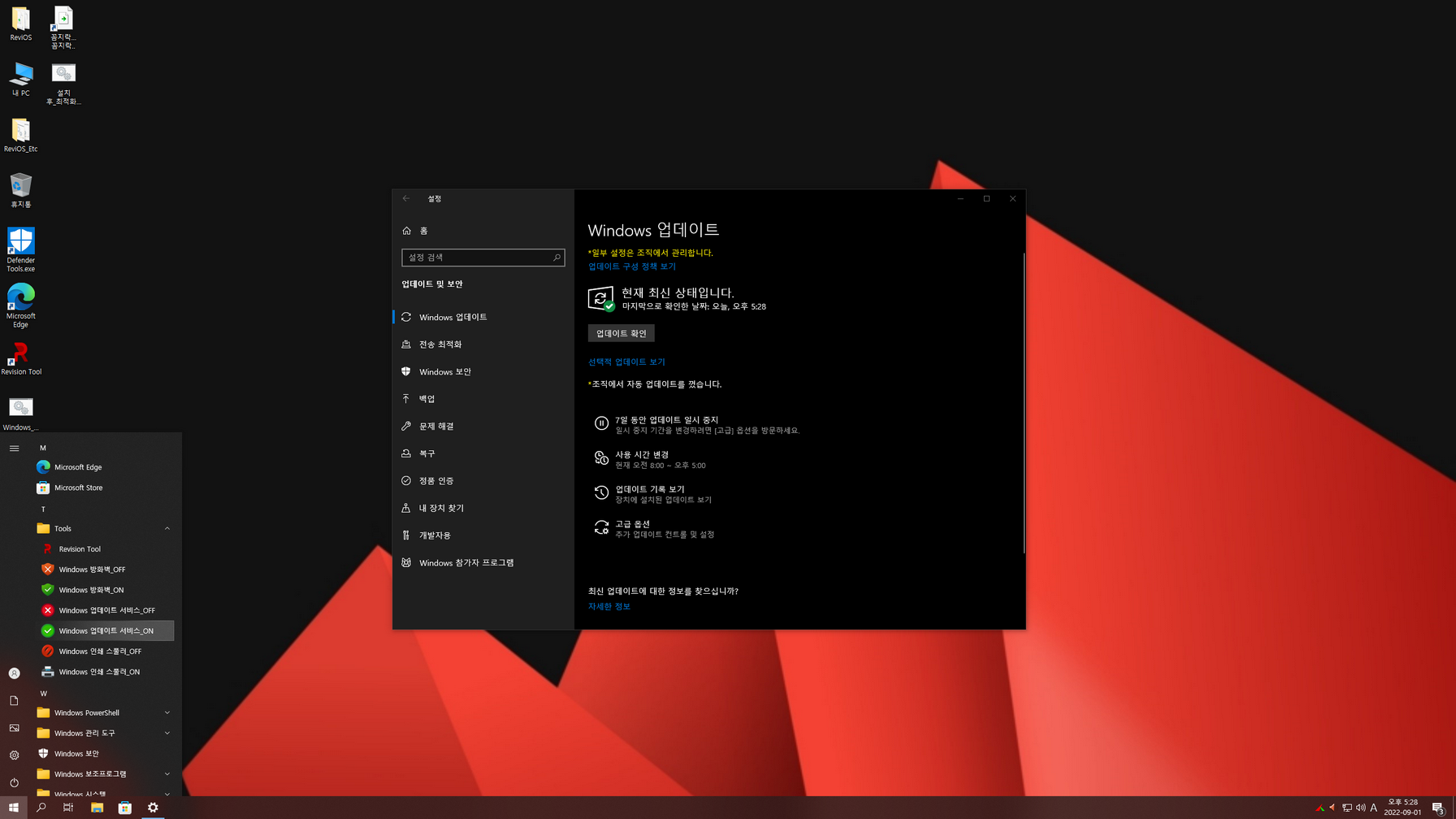Image resolution: width=1456 pixels, height=819 pixels.
Task: Open 문제 해결 settings page
Action: (x=483, y=426)
